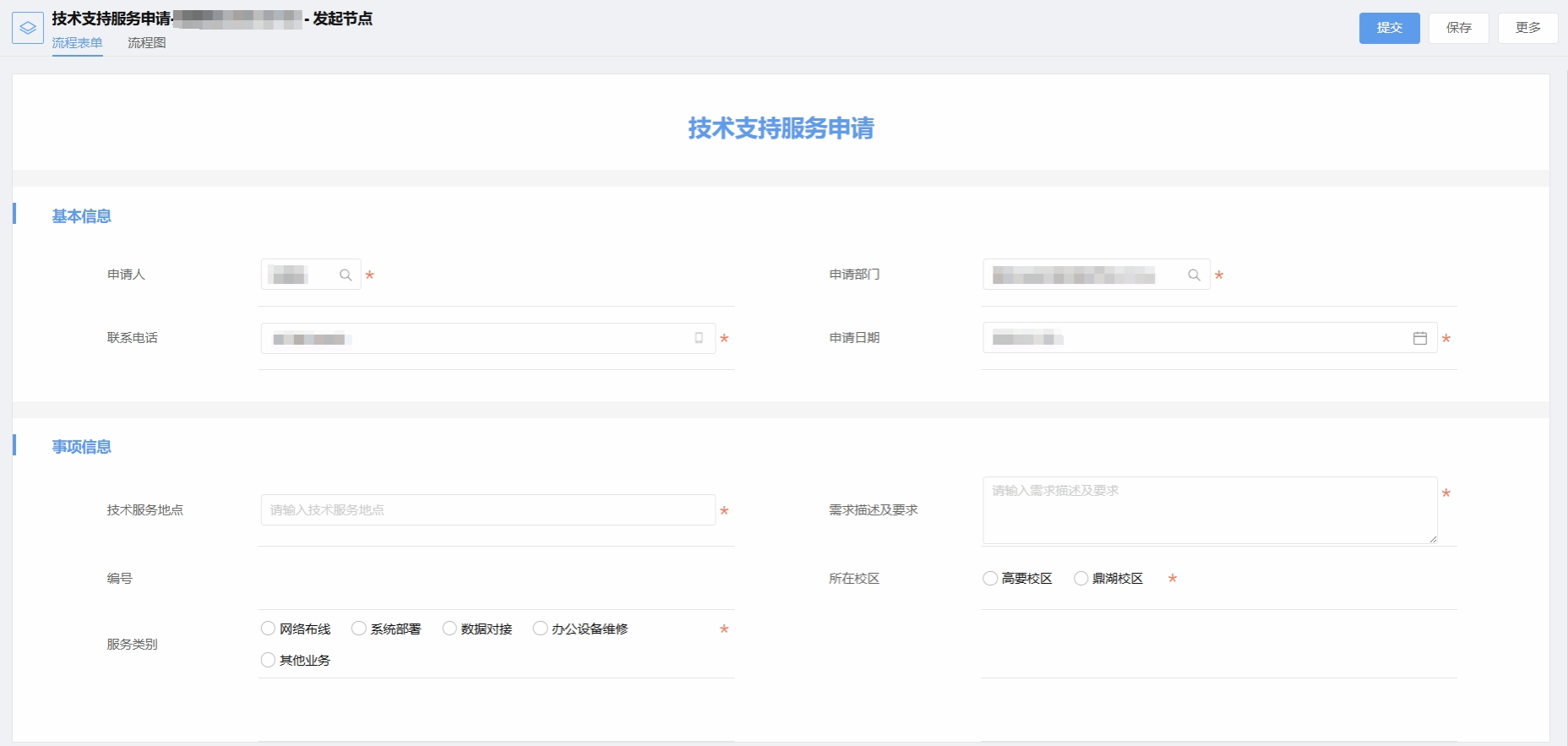Click the workflow layers icon in header
1568x746 pixels.
point(28,28)
